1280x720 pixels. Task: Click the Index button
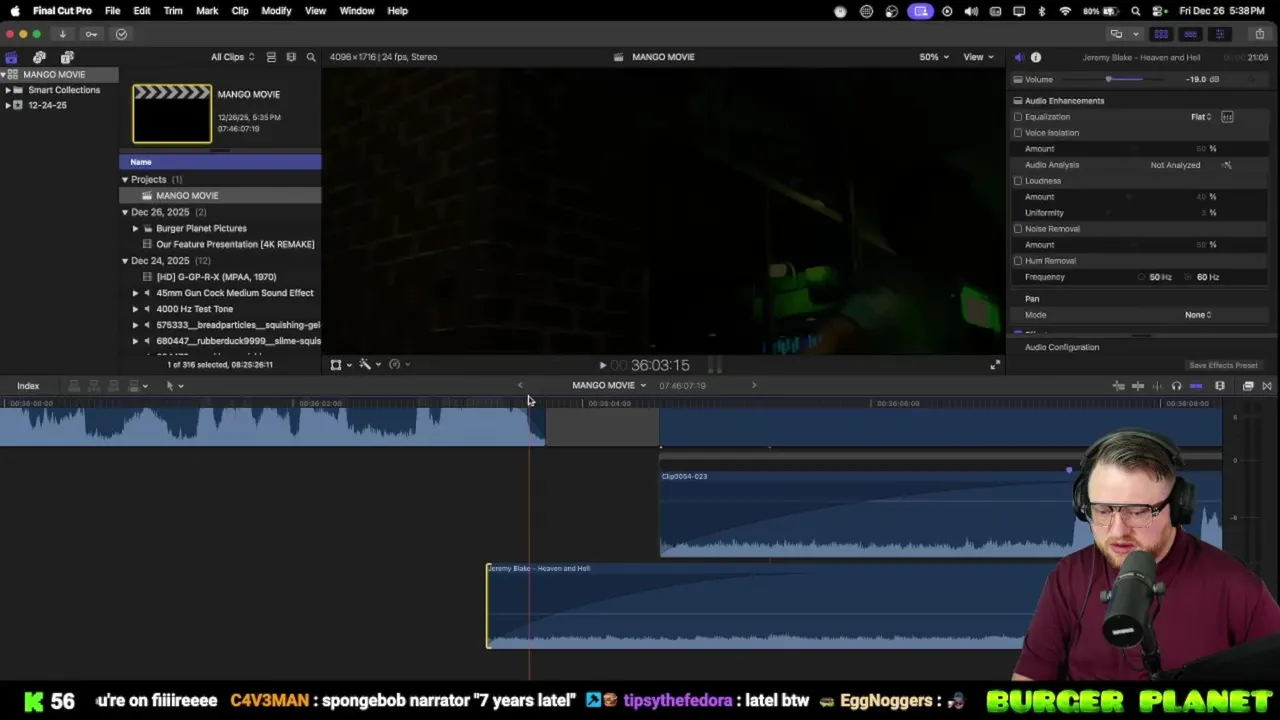point(28,386)
